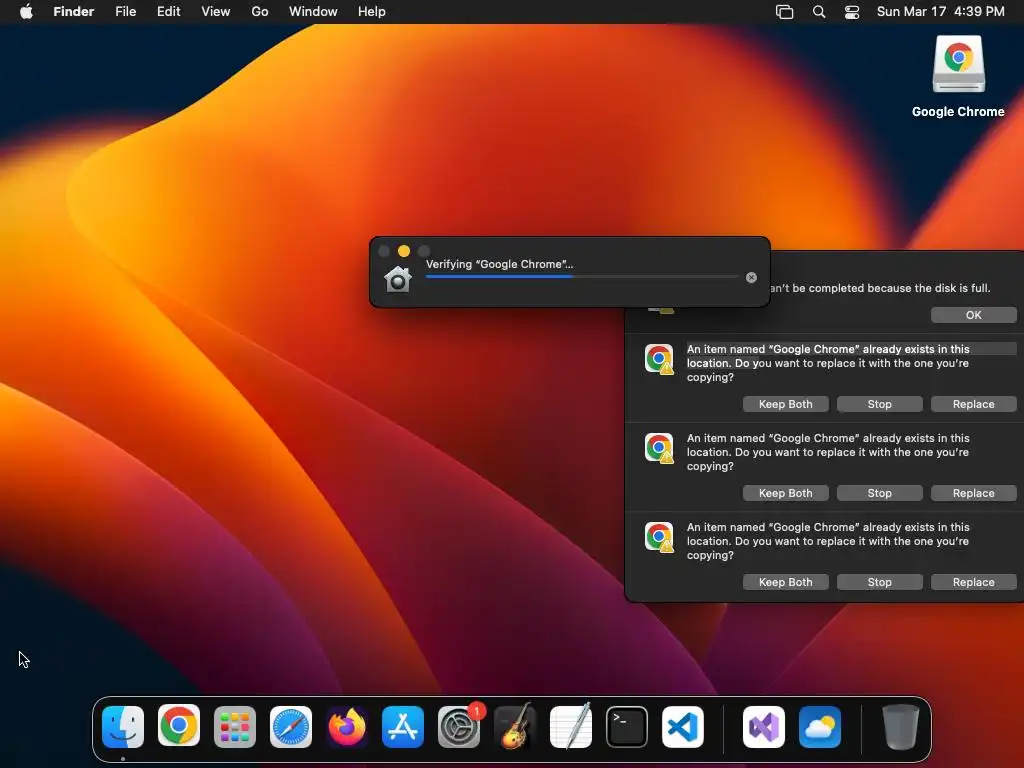The height and width of the screenshot is (768, 1024).
Task: Minimize the Verifying Google Chrome window
Action: (404, 251)
